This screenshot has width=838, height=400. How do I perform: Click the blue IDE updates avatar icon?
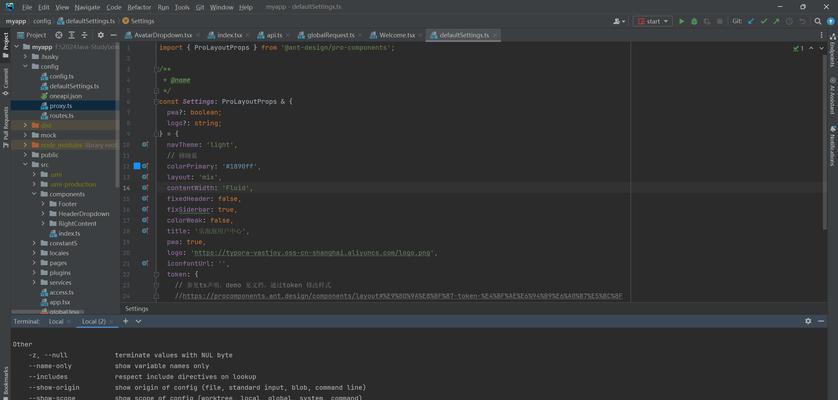[831, 21]
